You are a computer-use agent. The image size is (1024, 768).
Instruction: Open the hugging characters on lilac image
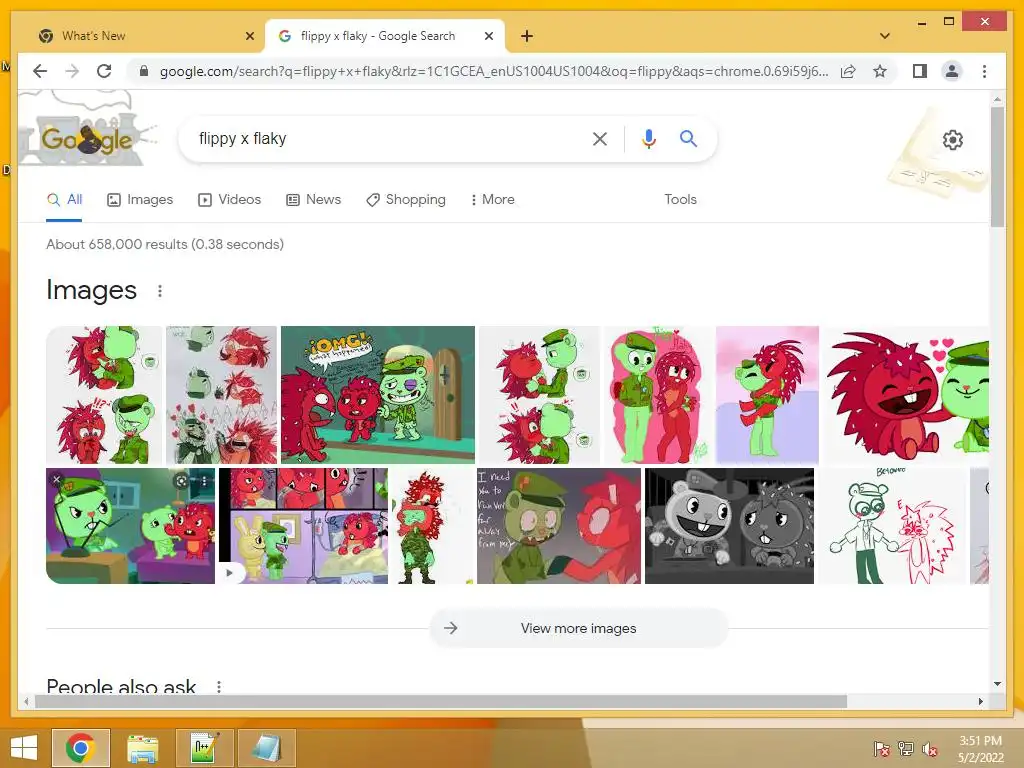point(767,394)
